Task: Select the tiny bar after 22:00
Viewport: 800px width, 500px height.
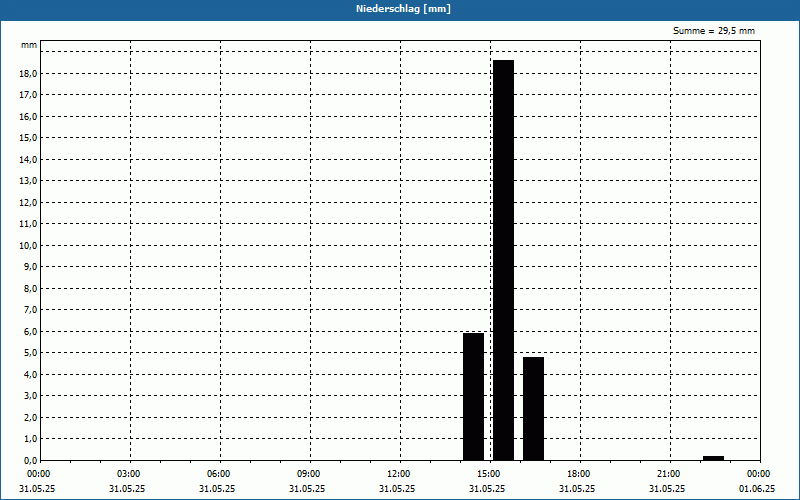Action: [x=713, y=458]
